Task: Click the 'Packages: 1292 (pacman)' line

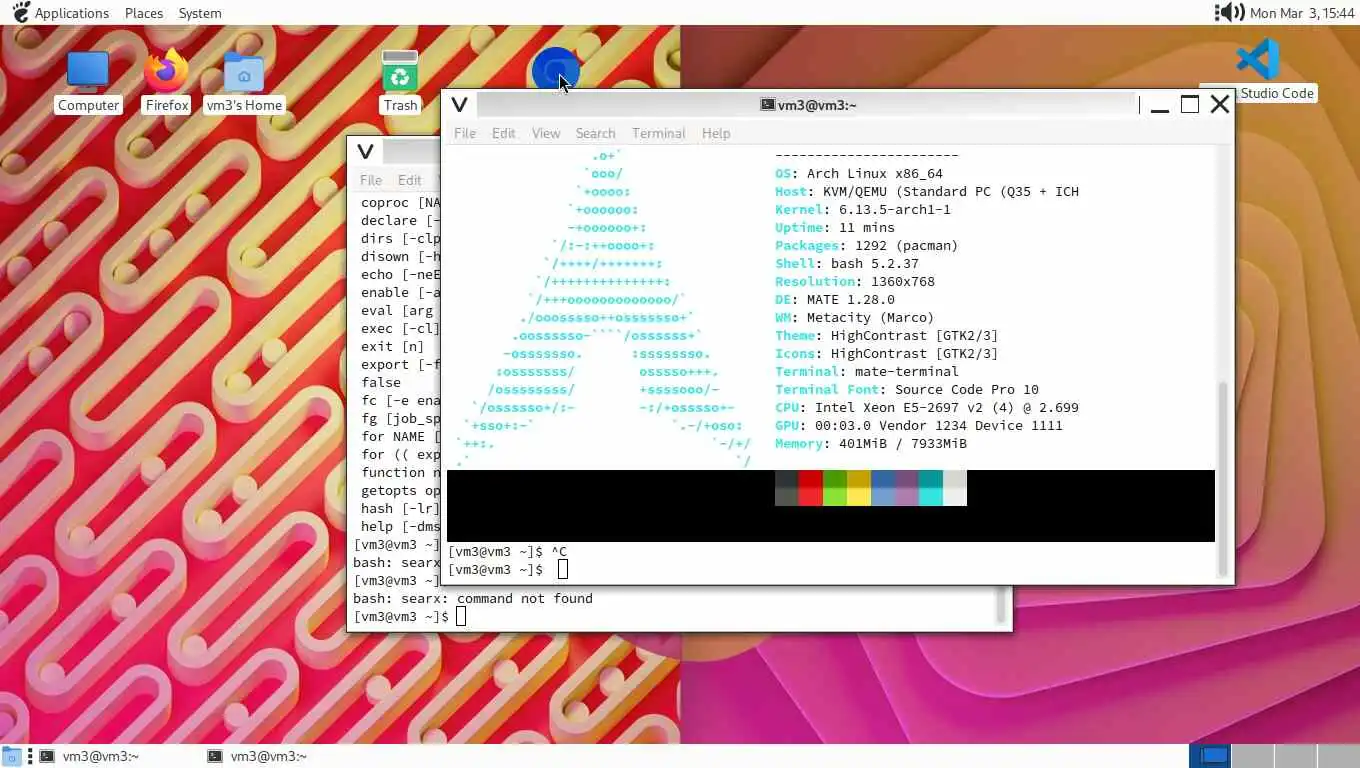Action: (867, 245)
